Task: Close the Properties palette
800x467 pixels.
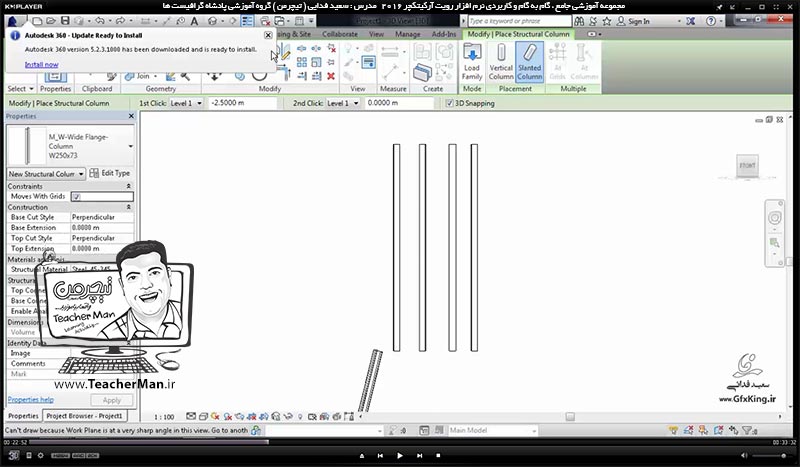Action: (131, 116)
